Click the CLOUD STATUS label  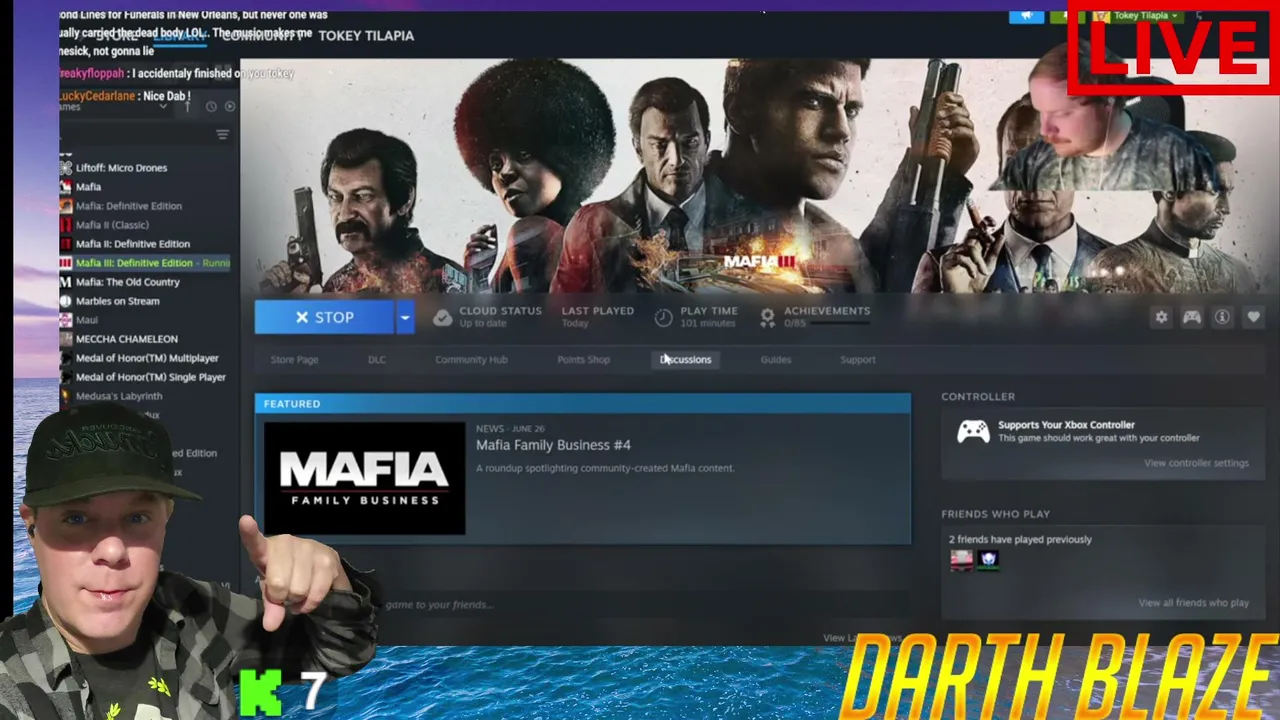click(500, 311)
